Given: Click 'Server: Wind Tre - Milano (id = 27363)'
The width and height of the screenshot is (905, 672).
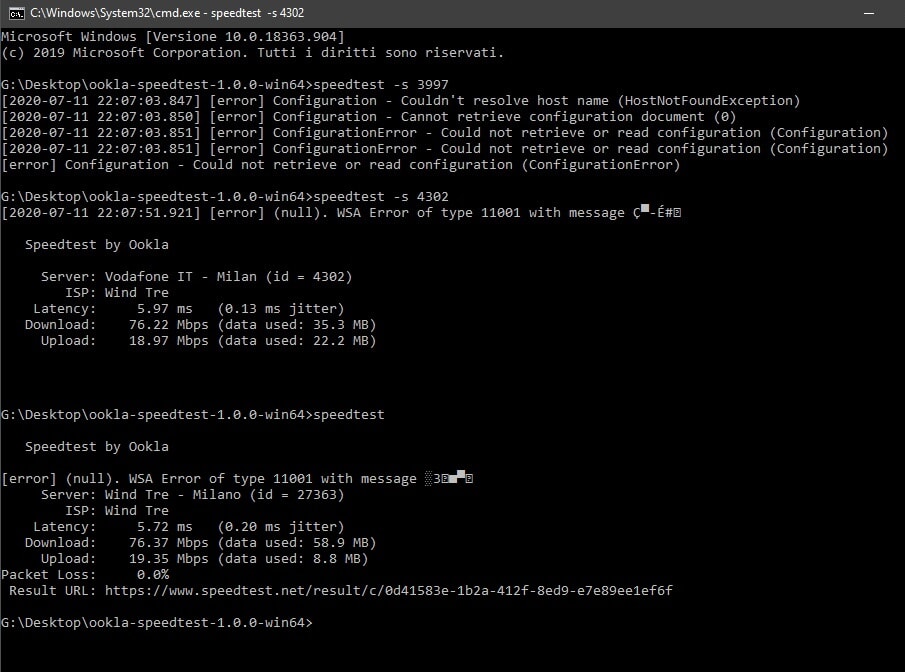Looking at the screenshot, I should point(192,495).
